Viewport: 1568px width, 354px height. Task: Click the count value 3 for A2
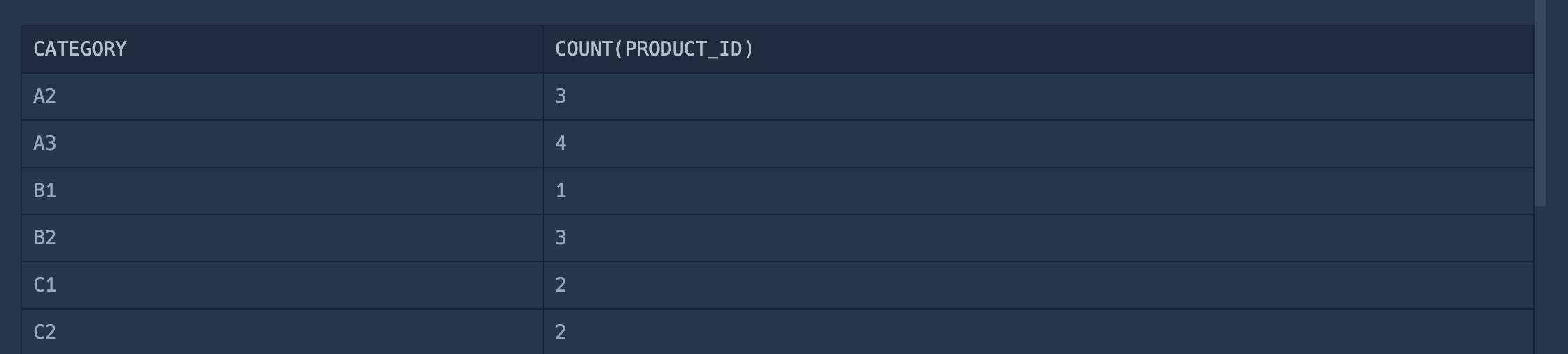(561, 96)
